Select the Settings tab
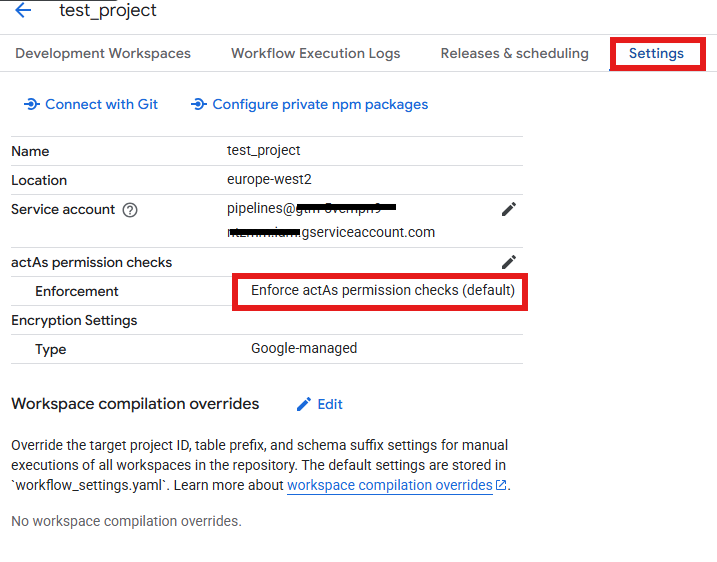Image resolution: width=717 pixels, height=562 pixels. tap(656, 53)
